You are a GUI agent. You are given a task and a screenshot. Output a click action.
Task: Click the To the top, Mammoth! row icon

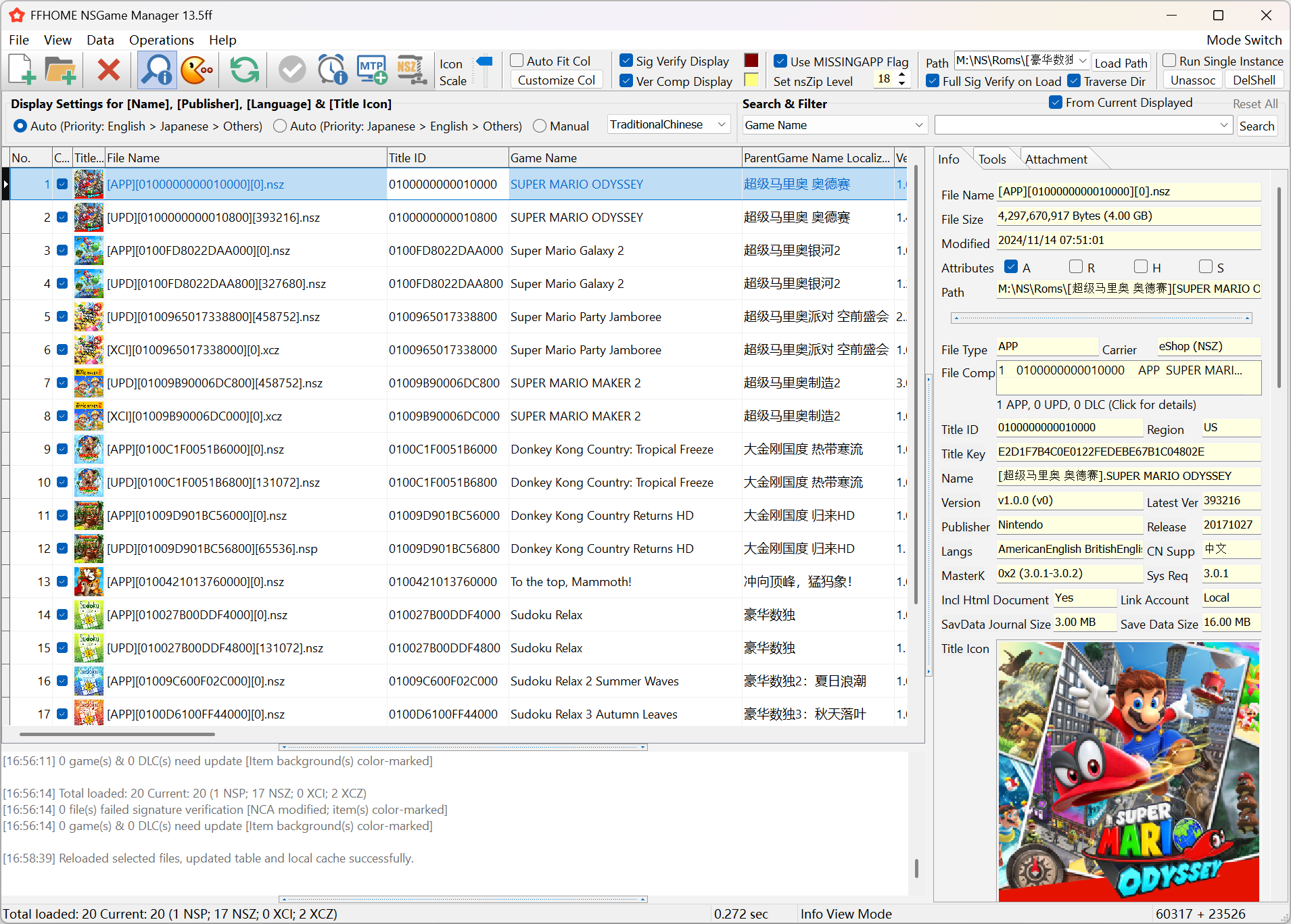coord(89,582)
